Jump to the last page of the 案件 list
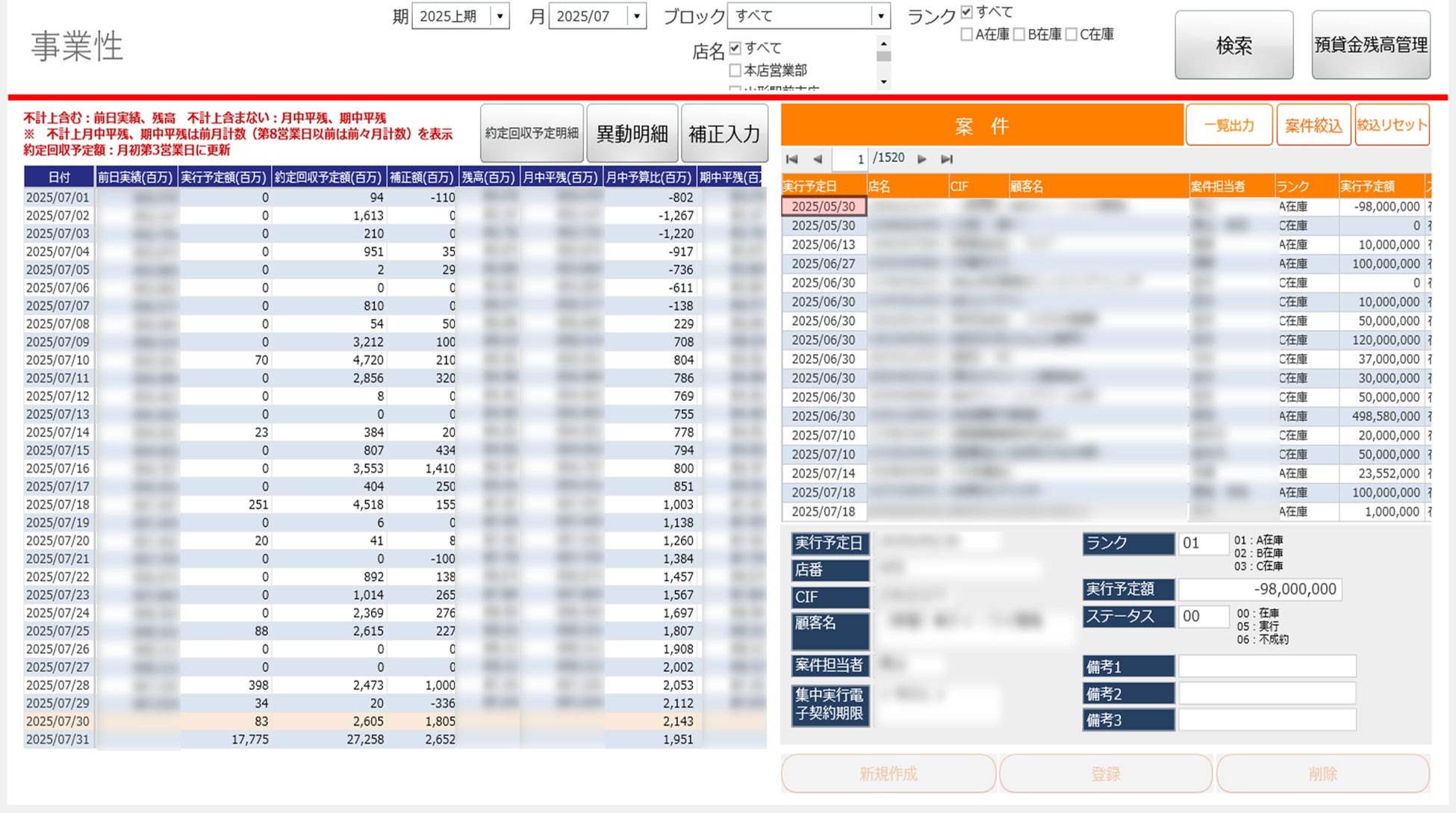 pos(948,159)
